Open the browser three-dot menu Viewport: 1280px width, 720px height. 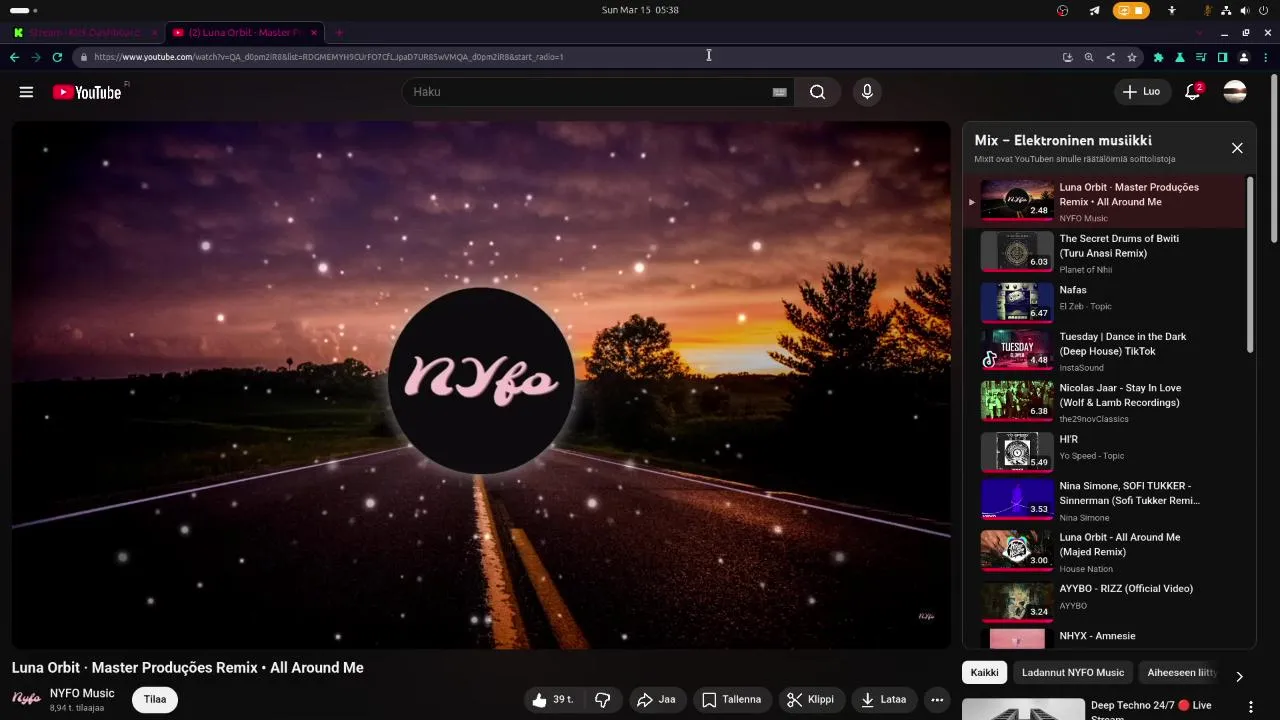[1267, 57]
